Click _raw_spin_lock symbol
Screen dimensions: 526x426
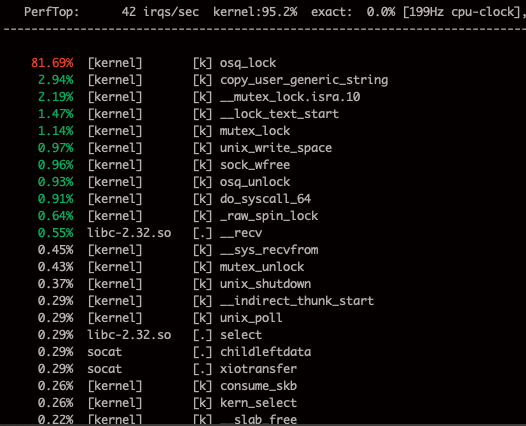coord(269,216)
